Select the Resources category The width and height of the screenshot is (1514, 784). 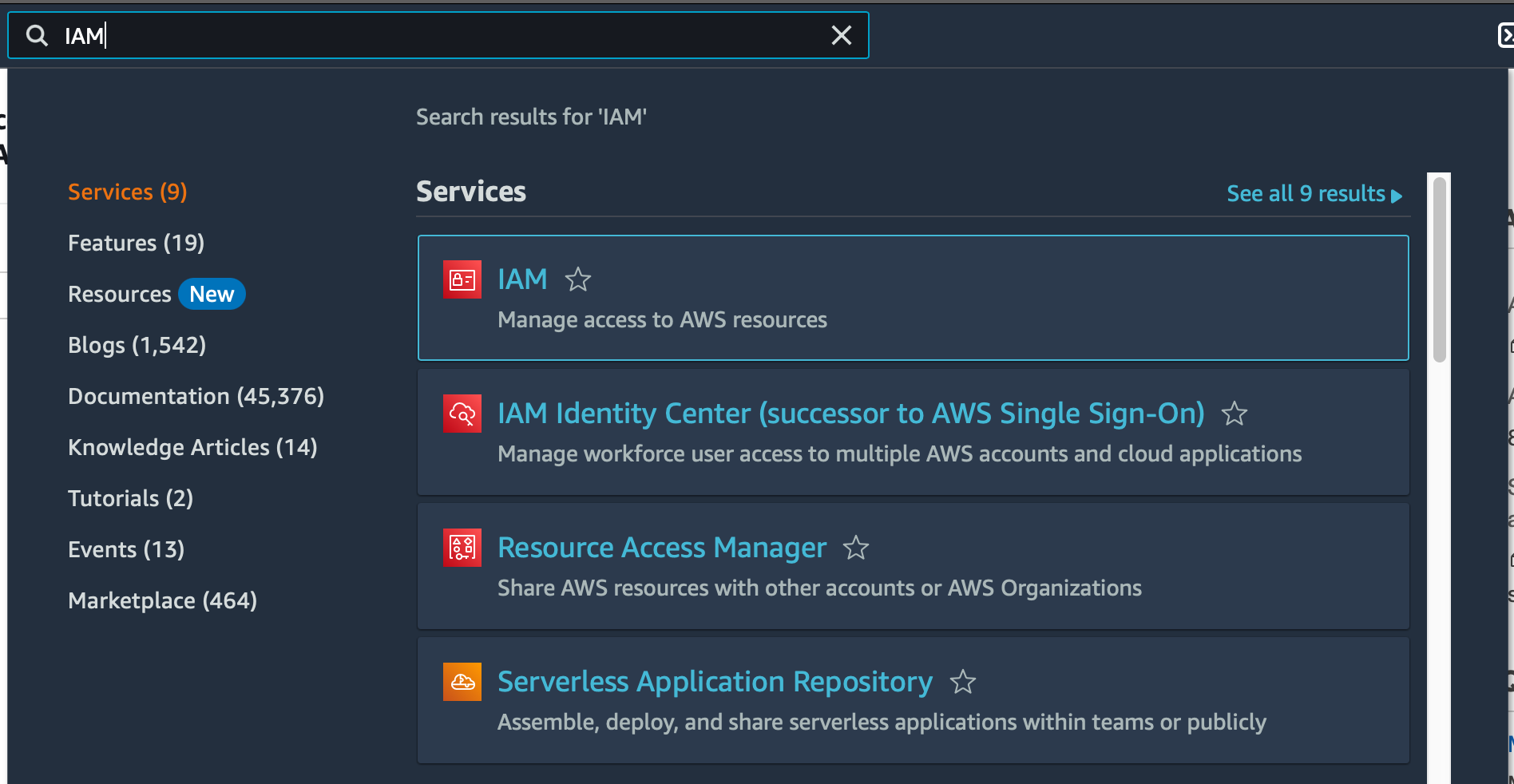(x=119, y=294)
